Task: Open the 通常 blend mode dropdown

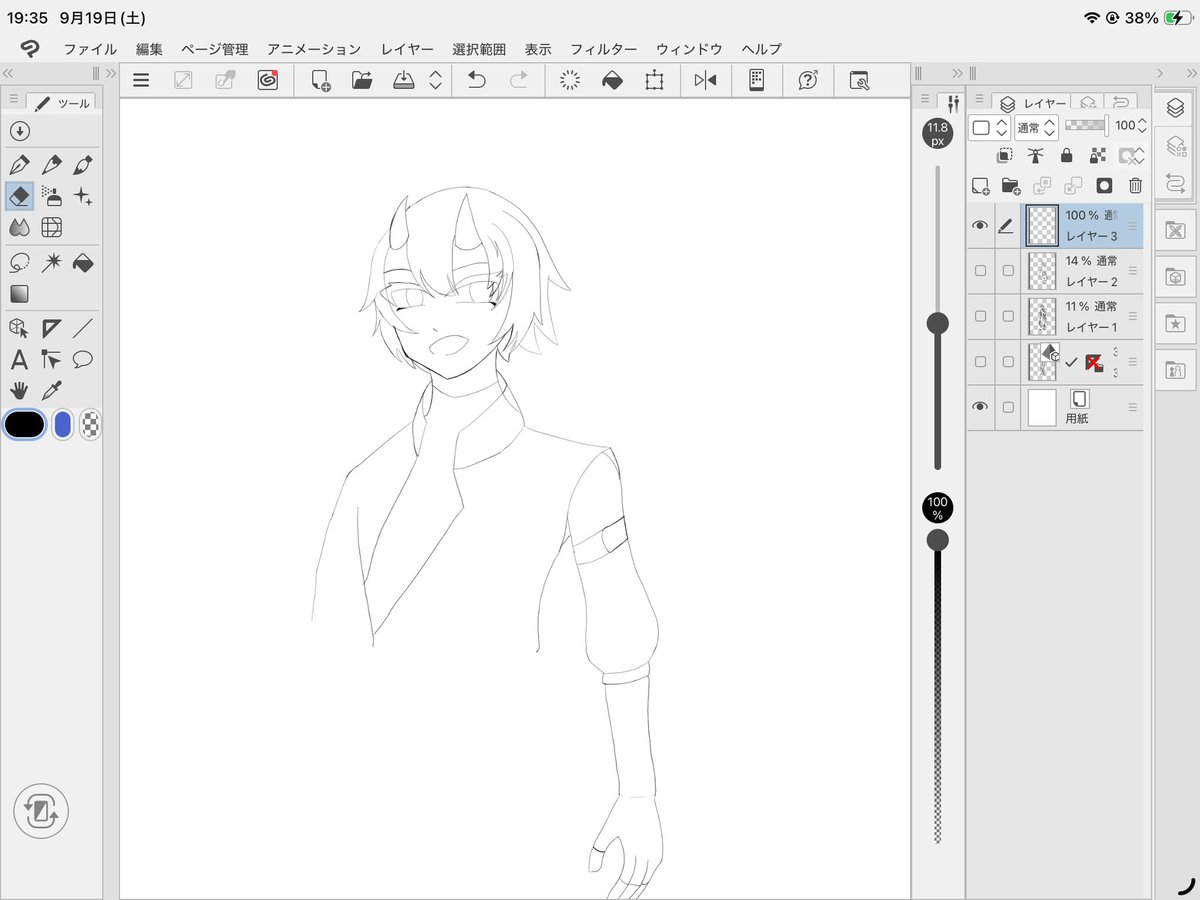Action: (x=1036, y=127)
